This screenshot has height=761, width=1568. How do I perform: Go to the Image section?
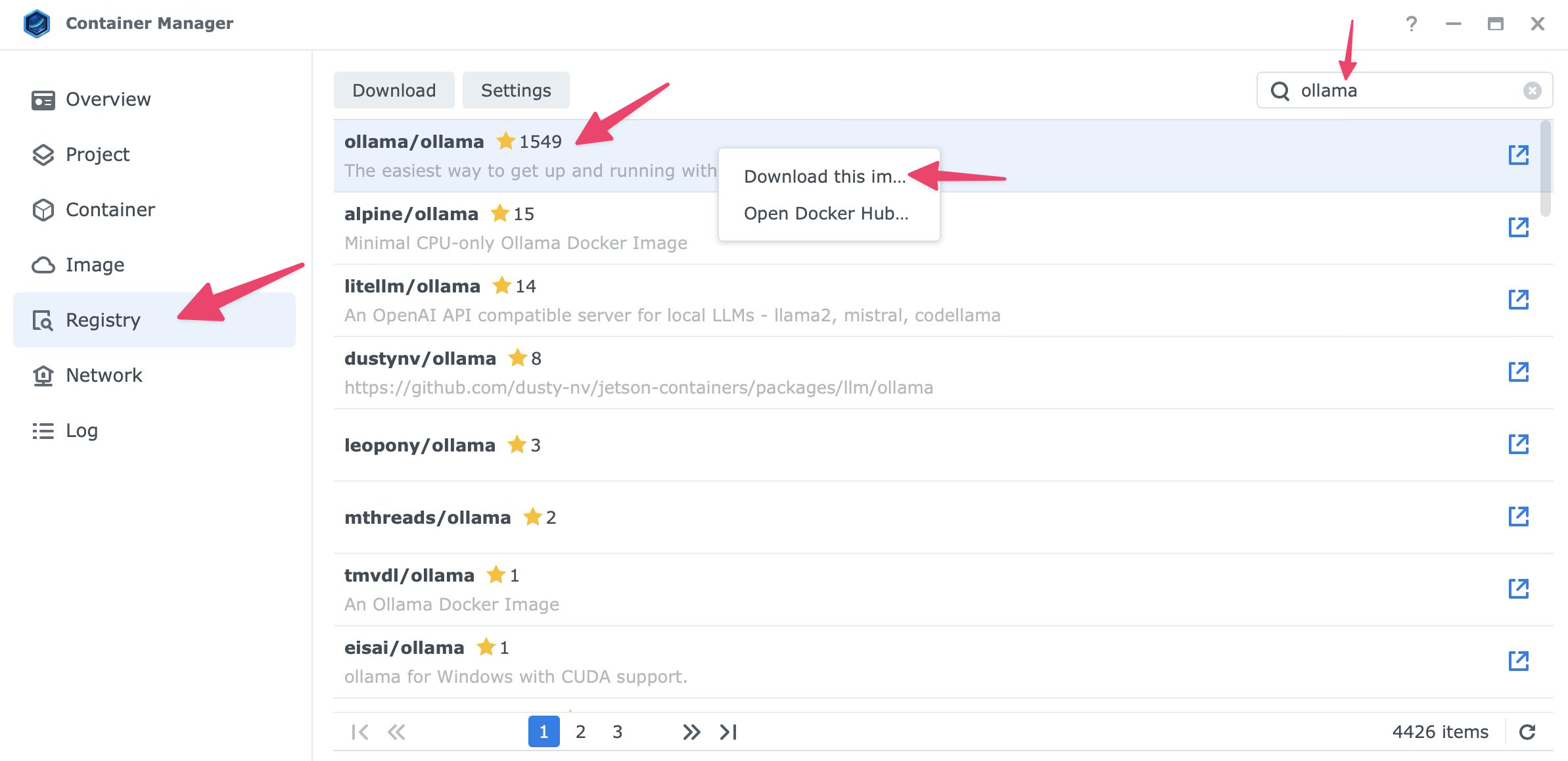point(95,265)
